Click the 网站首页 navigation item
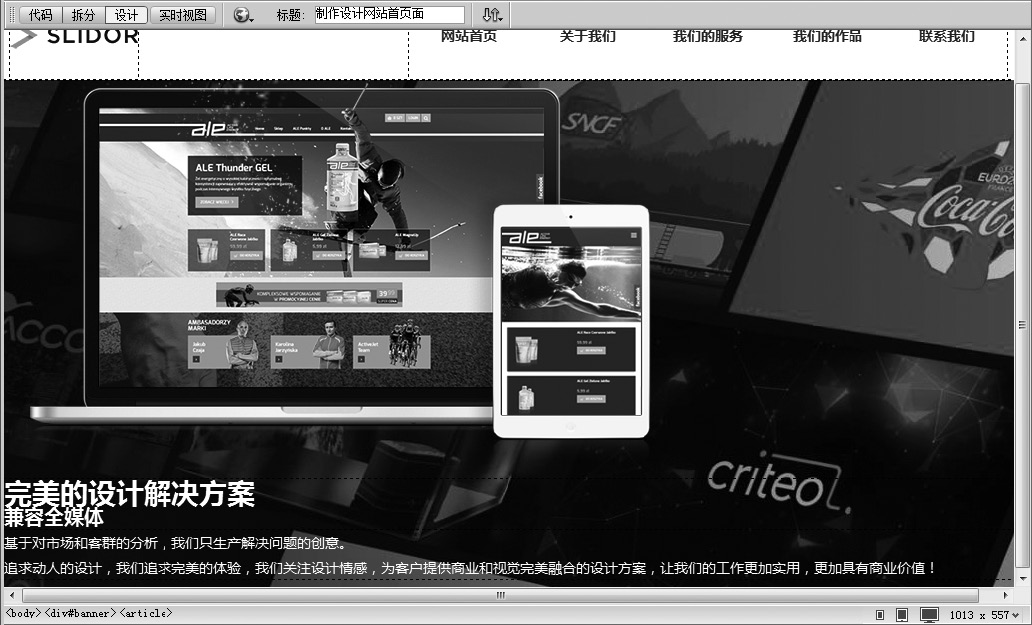 (469, 36)
